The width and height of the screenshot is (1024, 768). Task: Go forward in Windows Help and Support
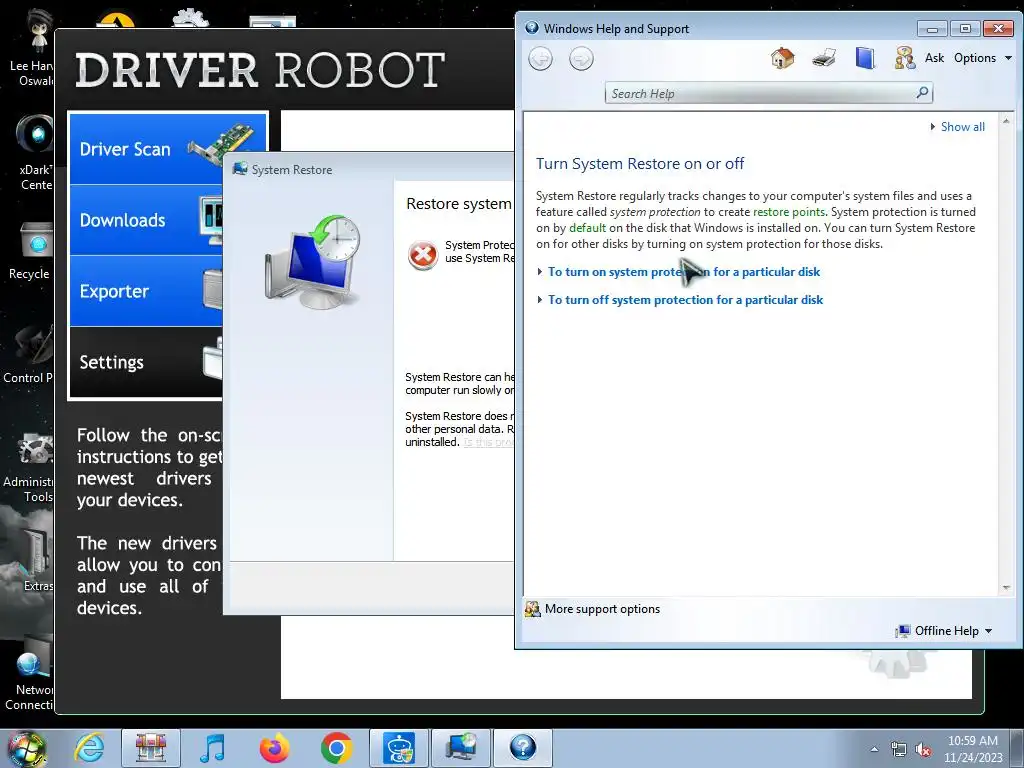(x=581, y=59)
